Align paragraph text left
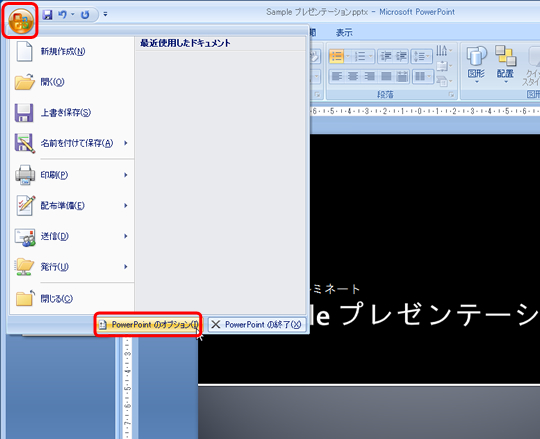The height and width of the screenshot is (439, 540). point(336,76)
